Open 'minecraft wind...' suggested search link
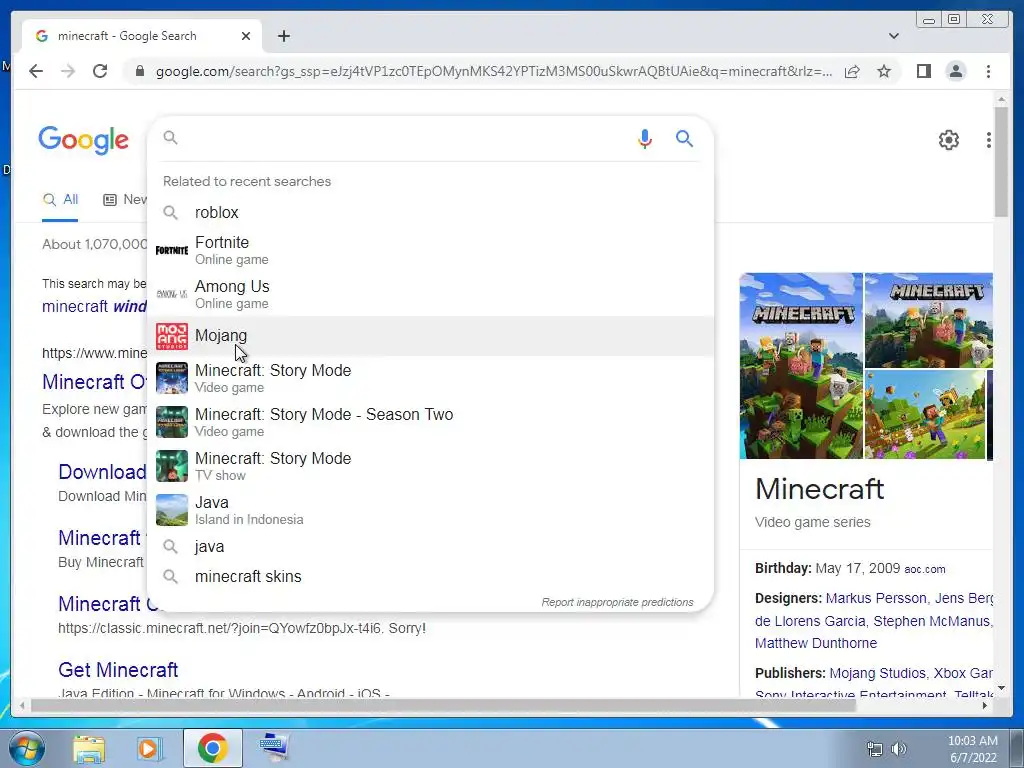Viewport: 1024px width, 768px height. click(95, 306)
